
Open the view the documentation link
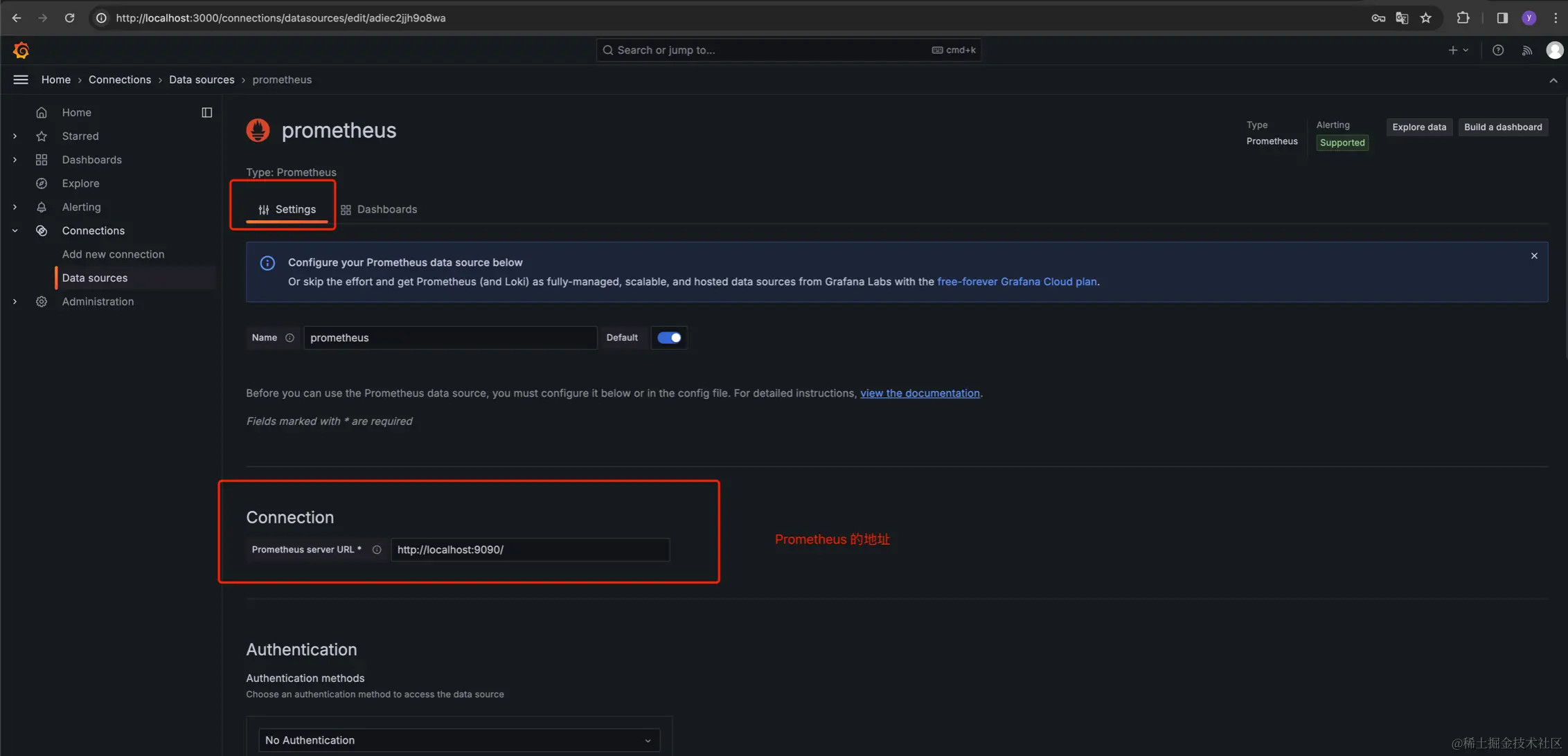(x=919, y=393)
